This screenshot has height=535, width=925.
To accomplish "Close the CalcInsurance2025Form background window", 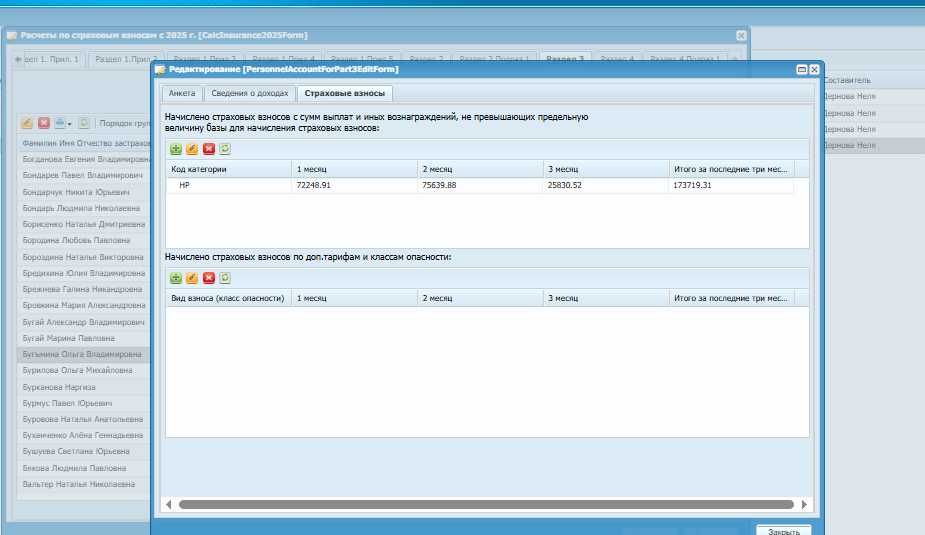I will pos(742,35).
